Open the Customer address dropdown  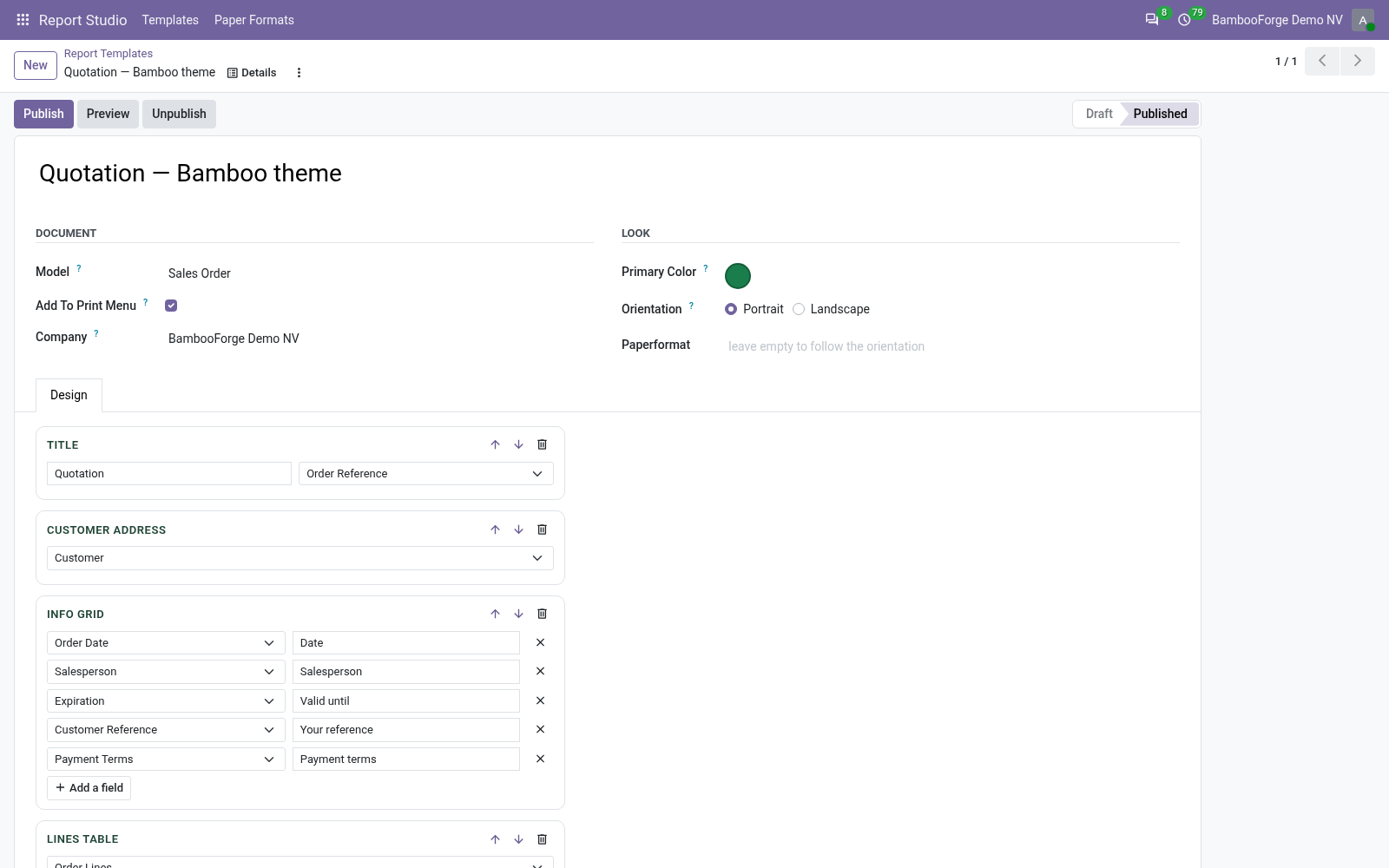[x=300, y=558]
